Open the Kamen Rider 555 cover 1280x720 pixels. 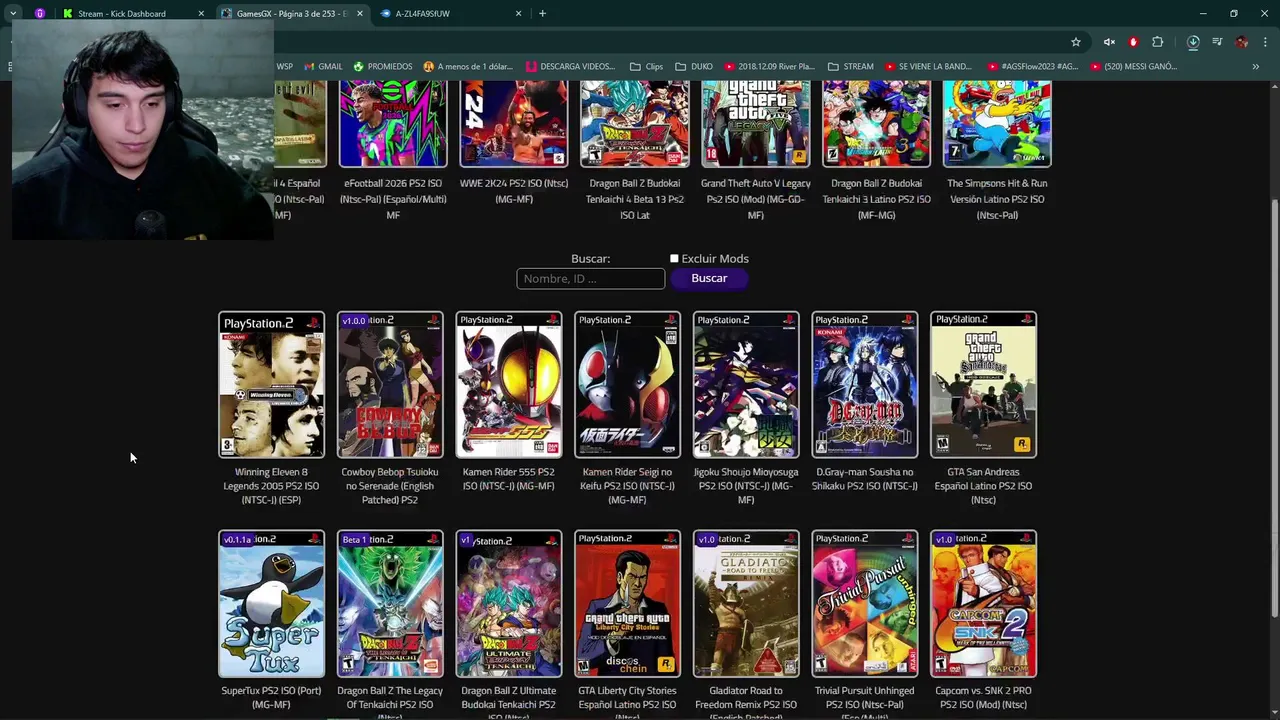coord(509,385)
